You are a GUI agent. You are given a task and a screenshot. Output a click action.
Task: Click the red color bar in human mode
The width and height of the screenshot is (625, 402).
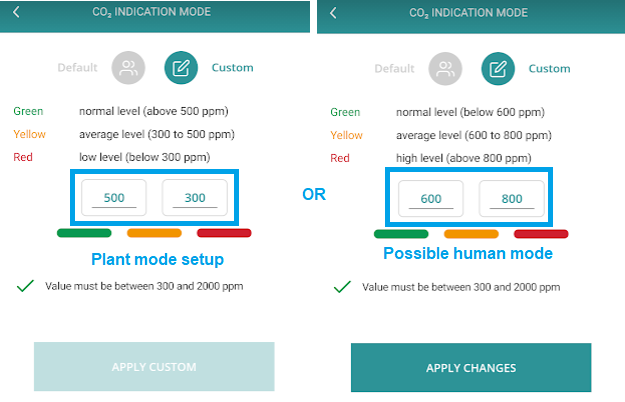pos(541,234)
